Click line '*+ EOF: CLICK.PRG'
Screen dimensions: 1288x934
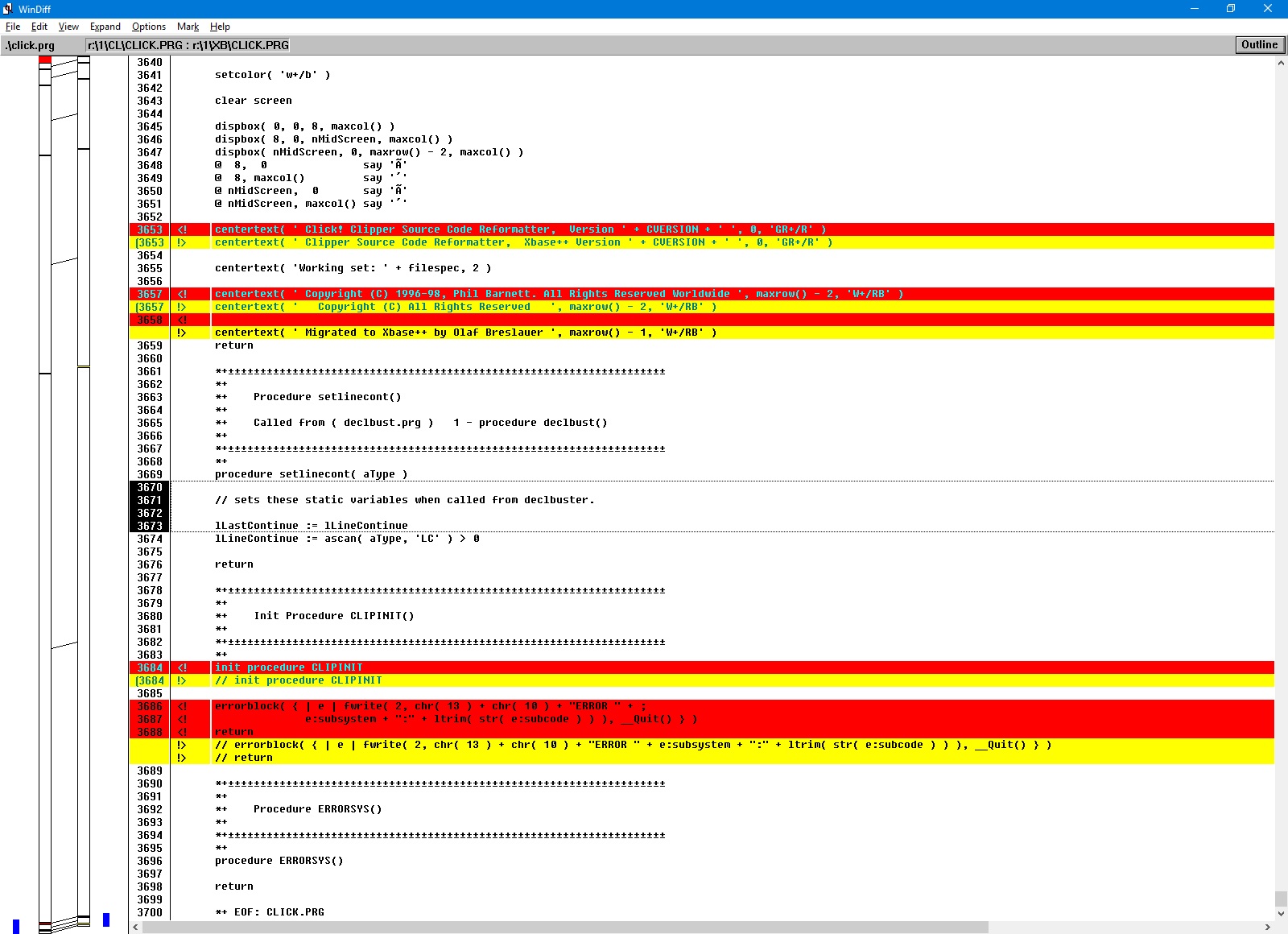coord(269,912)
